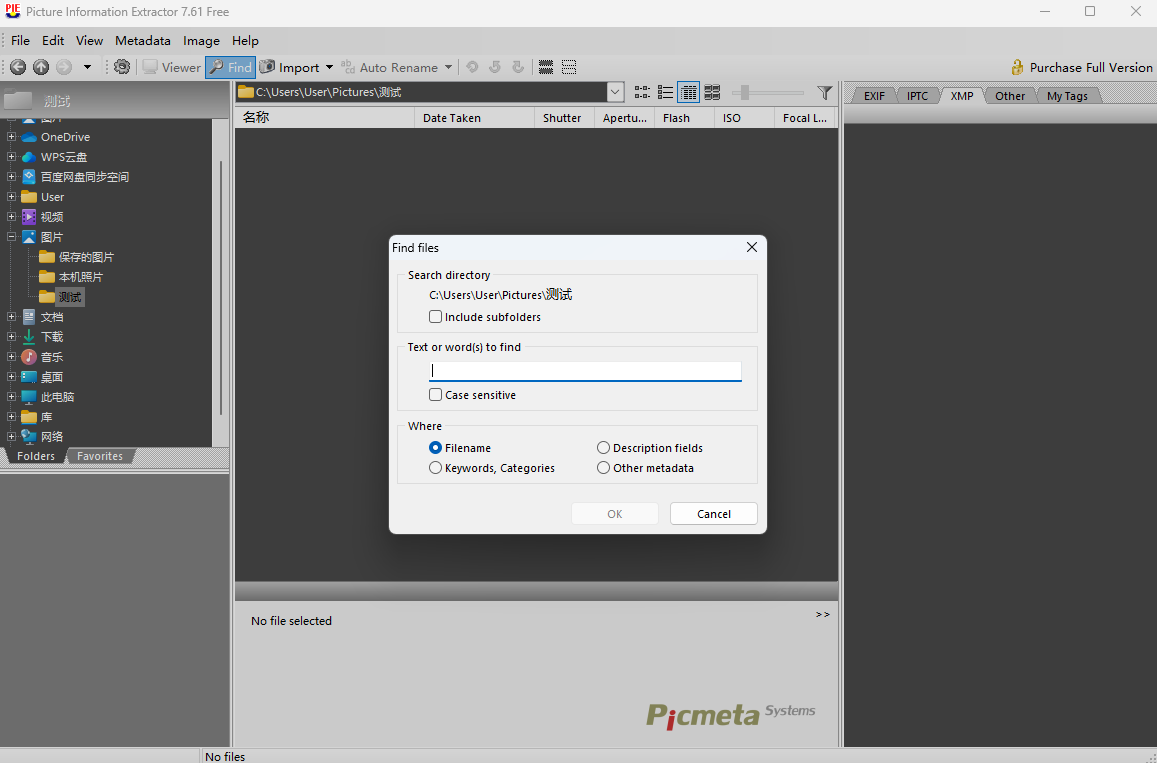Click the OK button in Find files
The width and height of the screenshot is (1157, 763).
tap(615, 514)
